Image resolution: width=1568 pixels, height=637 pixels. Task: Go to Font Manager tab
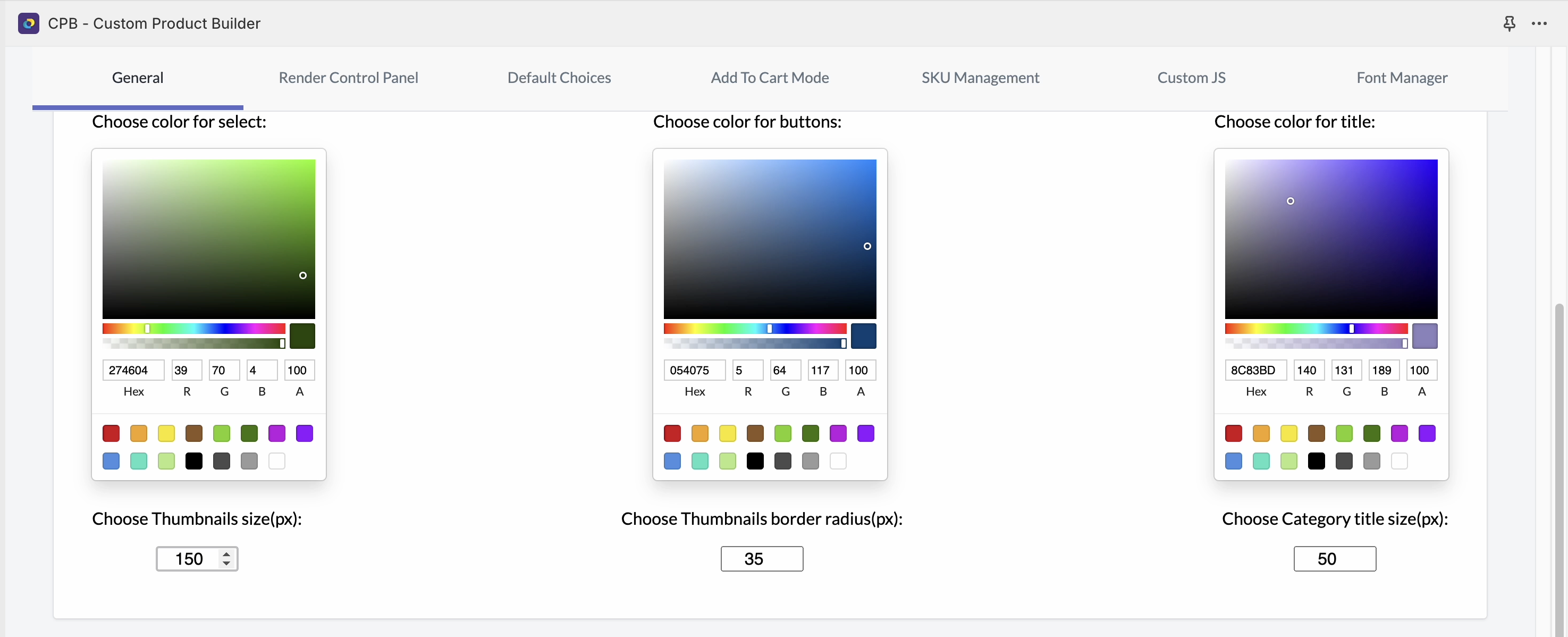(1401, 77)
